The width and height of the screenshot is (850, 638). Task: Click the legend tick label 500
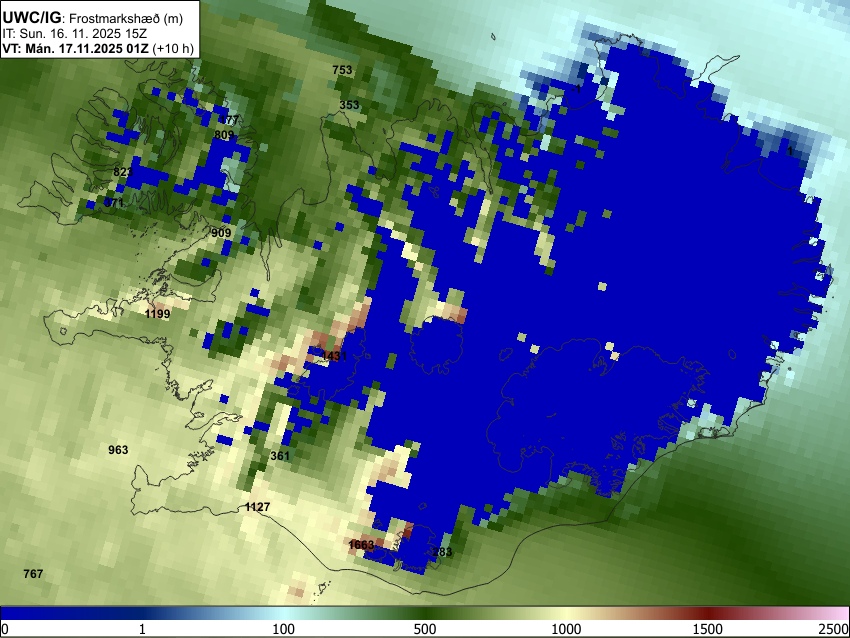click(425, 629)
